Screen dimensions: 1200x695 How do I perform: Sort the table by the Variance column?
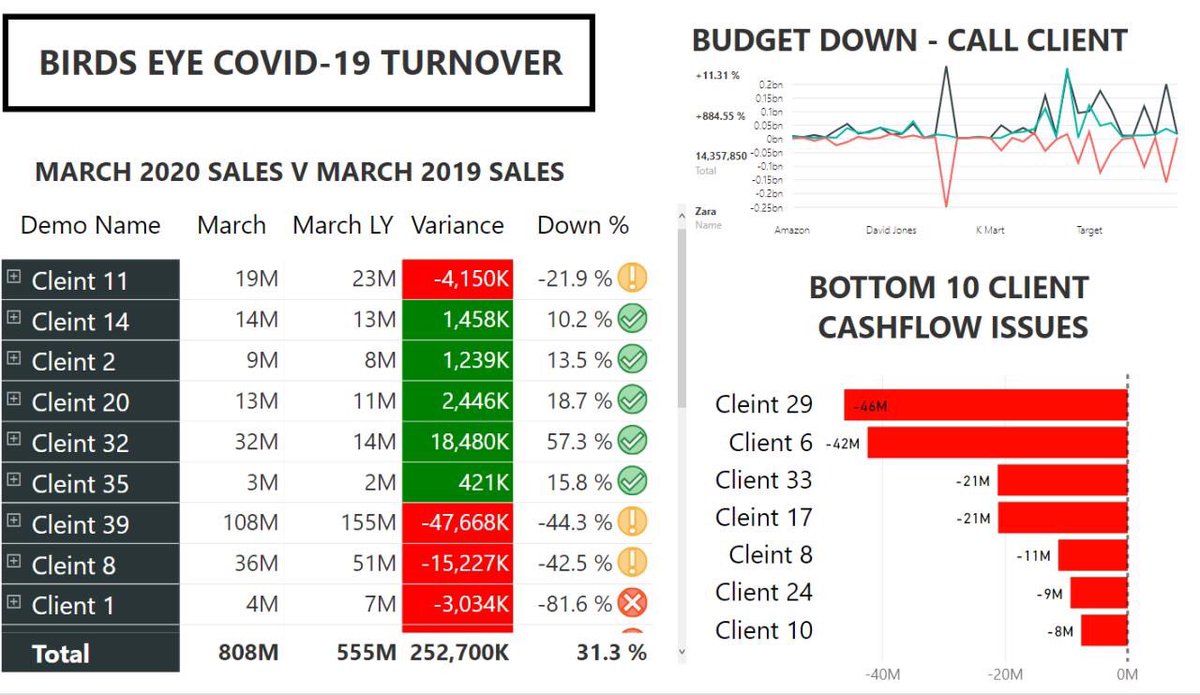coord(458,225)
